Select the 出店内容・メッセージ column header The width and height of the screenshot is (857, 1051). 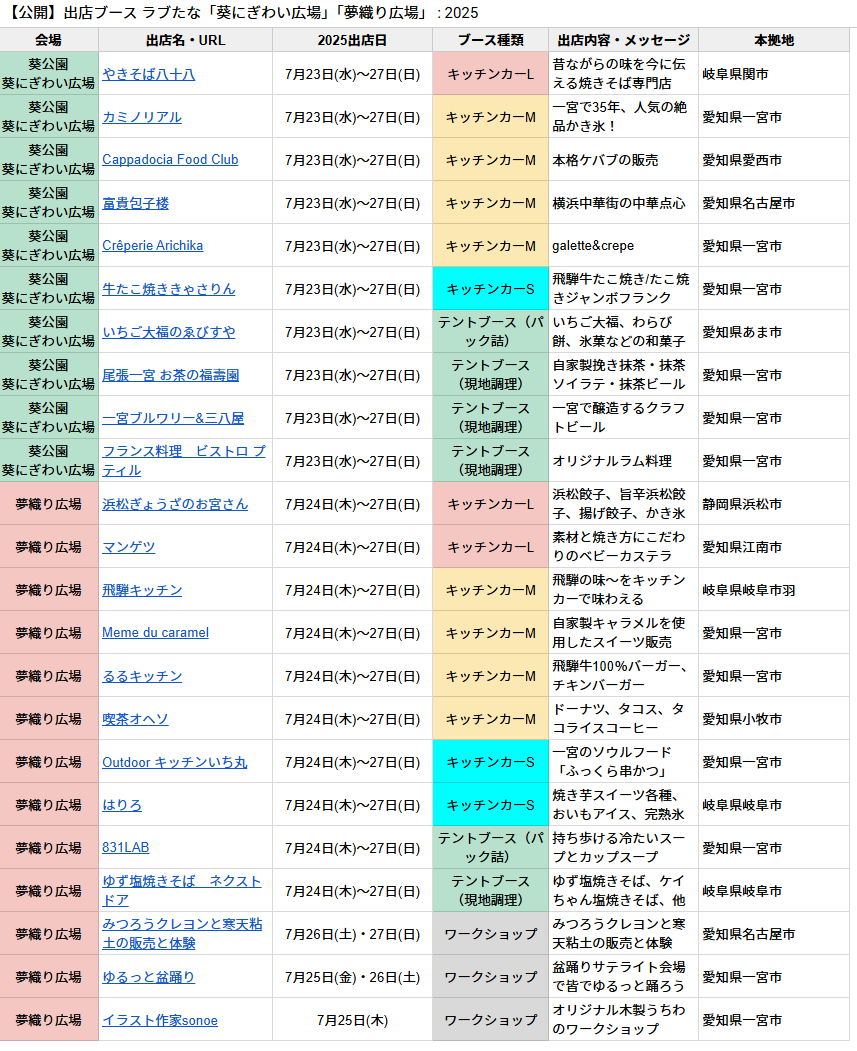click(x=623, y=40)
